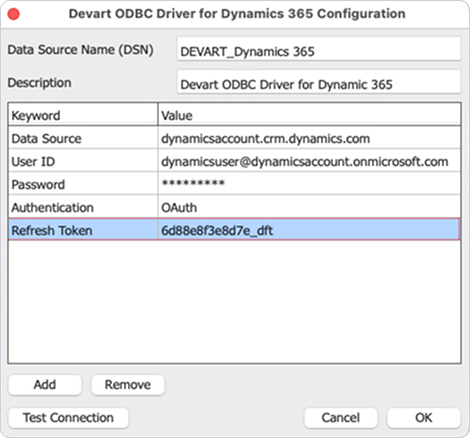The height and width of the screenshot is (438, 470).
Task: Click the Add button
Action: point(45,385)
